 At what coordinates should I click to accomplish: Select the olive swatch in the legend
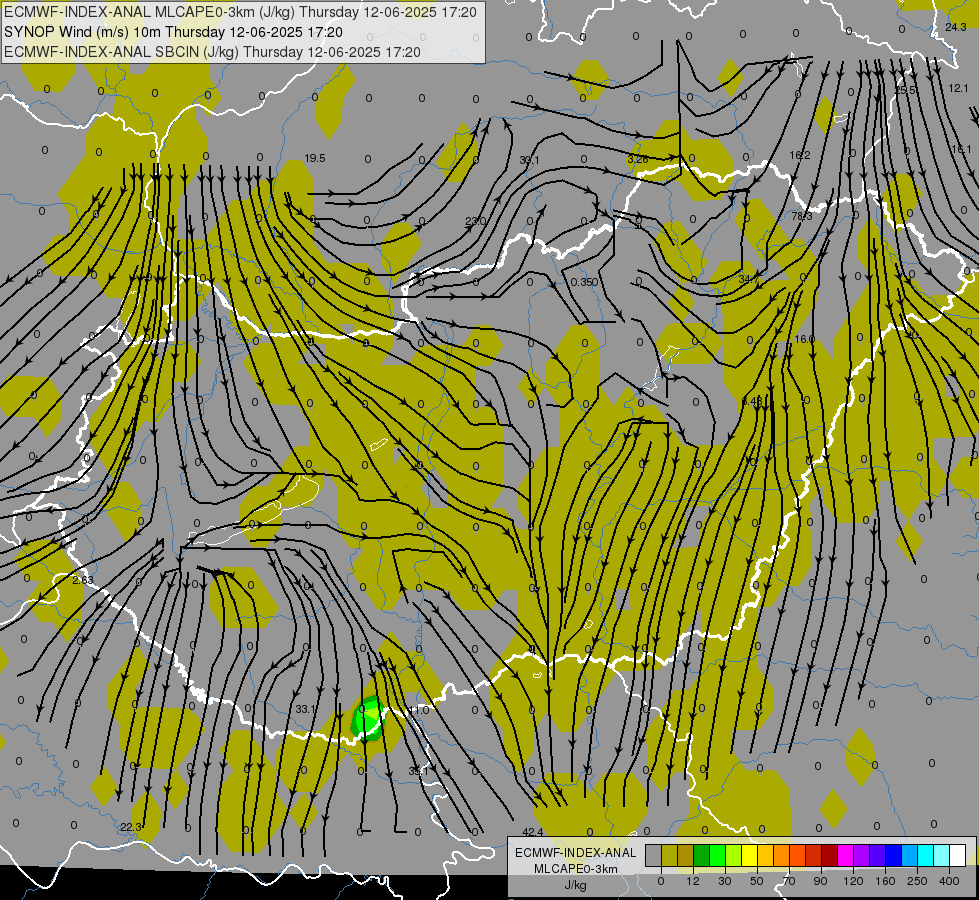coord(669,855)
